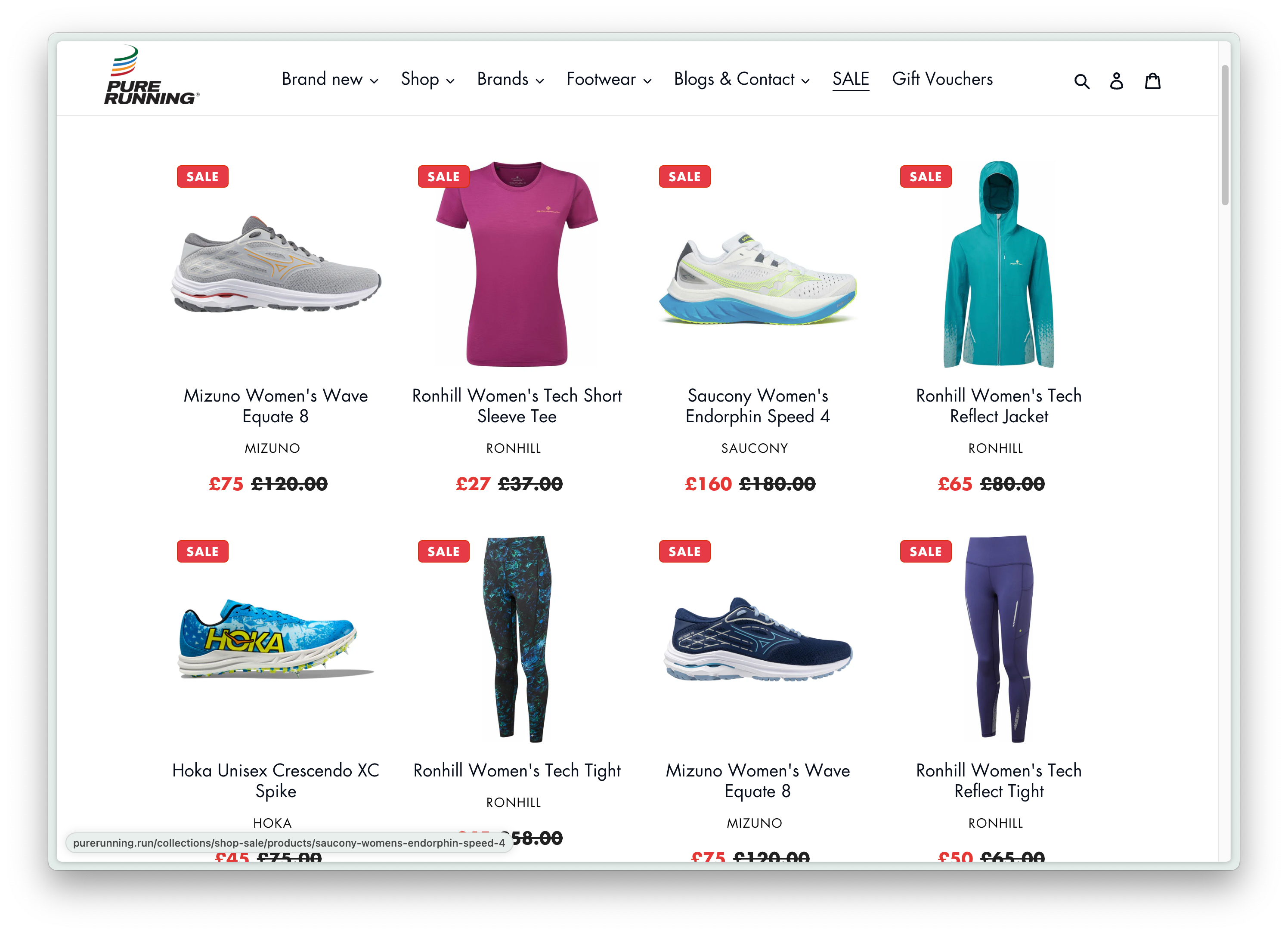1288x934 pixels.
Task: Open the search magnifier icon
Action: [1081, 81]
